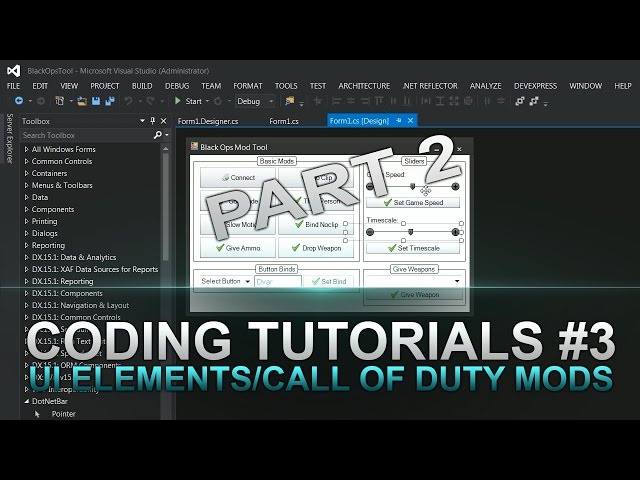Click the Give Ammo button
Image resolution: width=640 pixels, height=480 pixels.
(238, 248)
